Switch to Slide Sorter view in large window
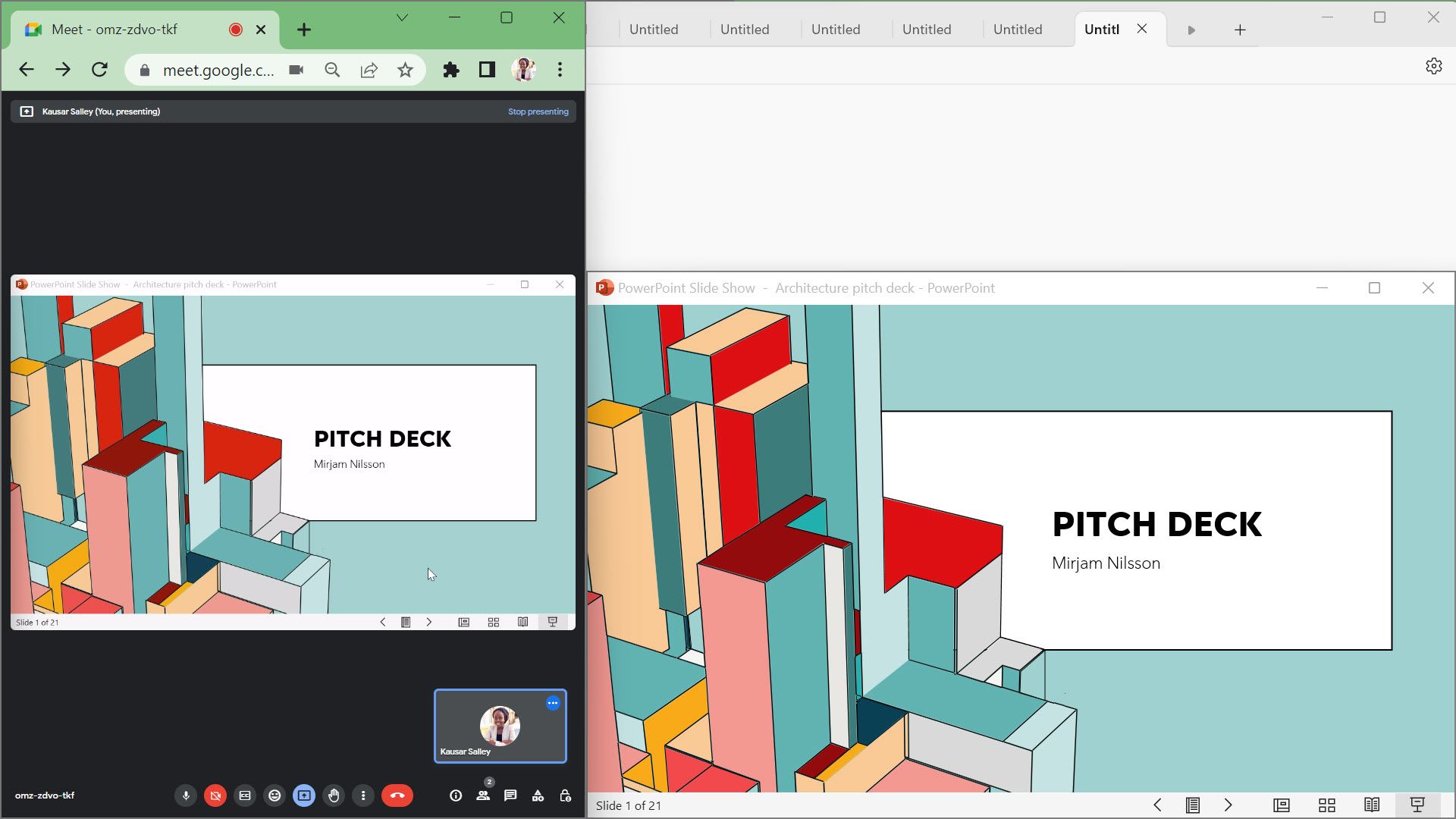This screenshot has height=819, width=1456. click(1327, 805)
